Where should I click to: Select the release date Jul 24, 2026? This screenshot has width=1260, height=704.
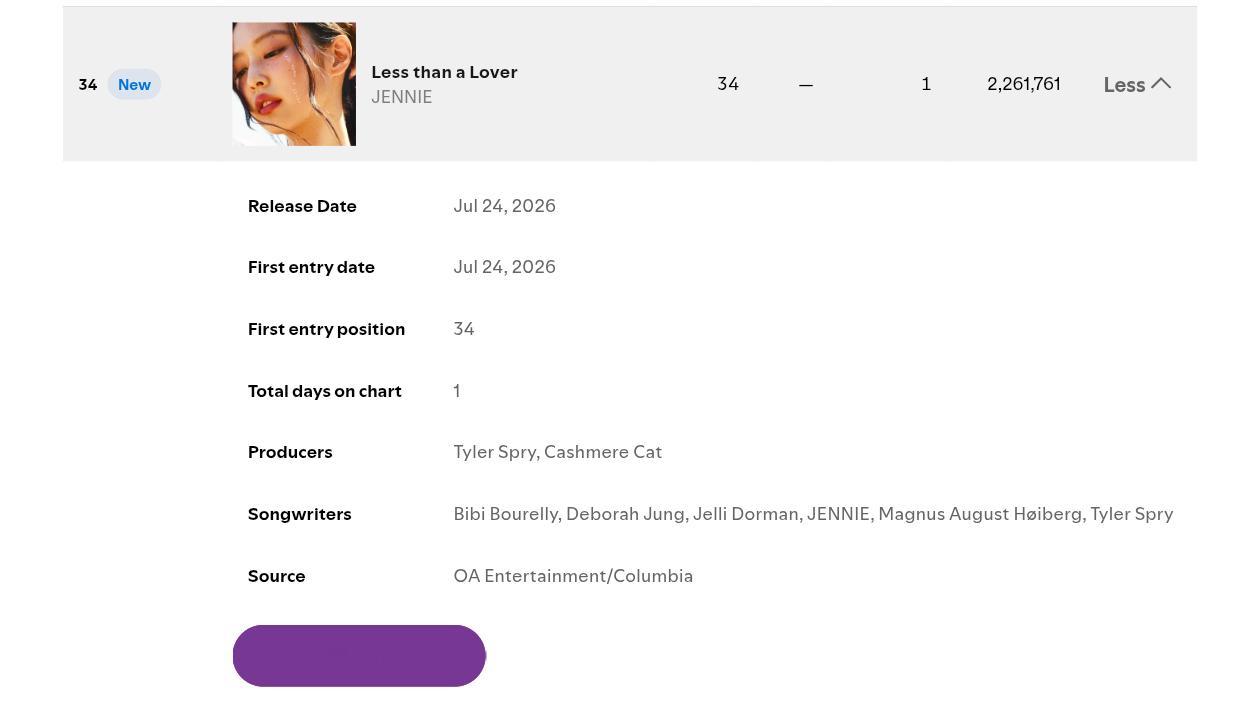pos(504,205)
